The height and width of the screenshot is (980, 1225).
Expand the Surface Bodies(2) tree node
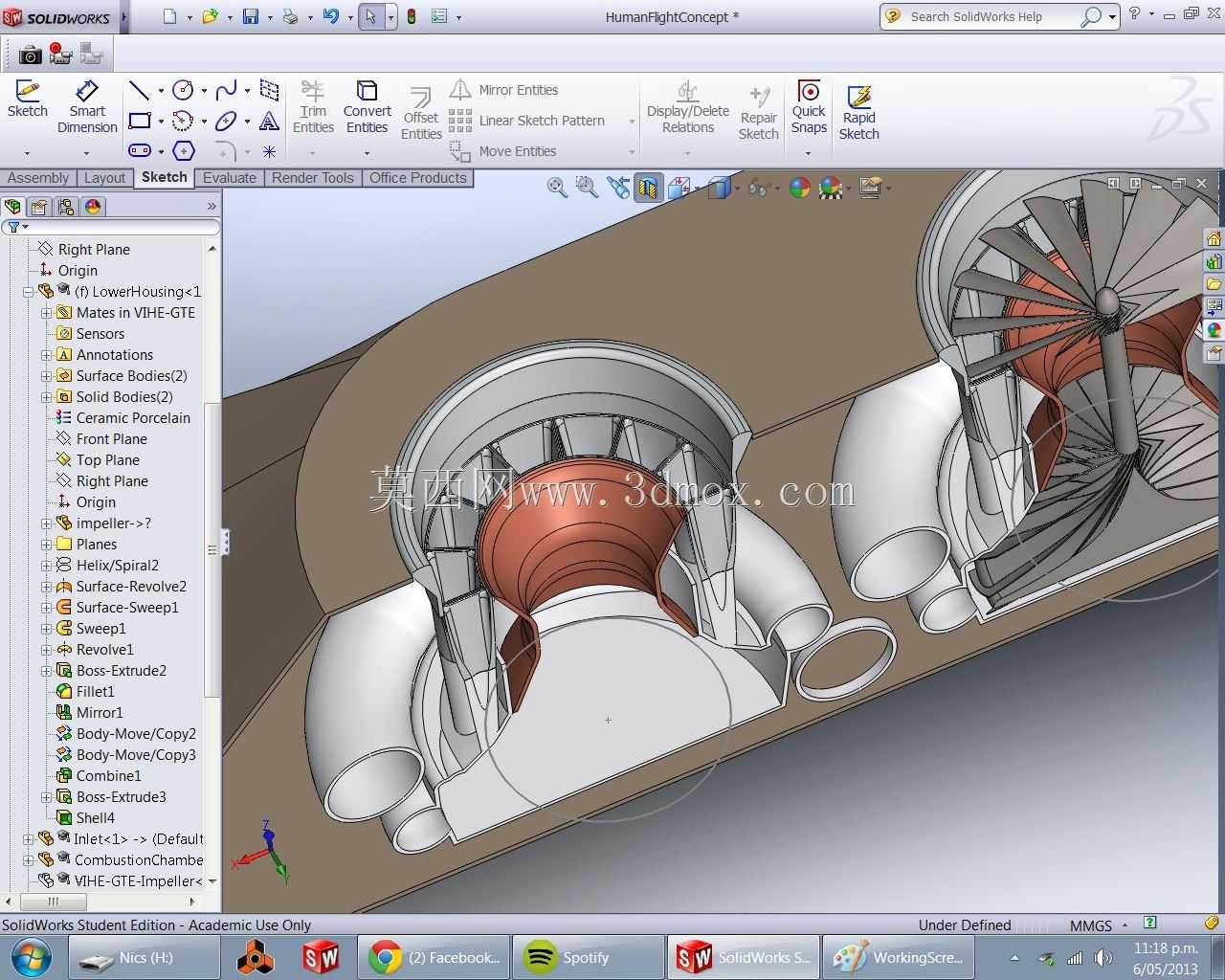[46, 376]
